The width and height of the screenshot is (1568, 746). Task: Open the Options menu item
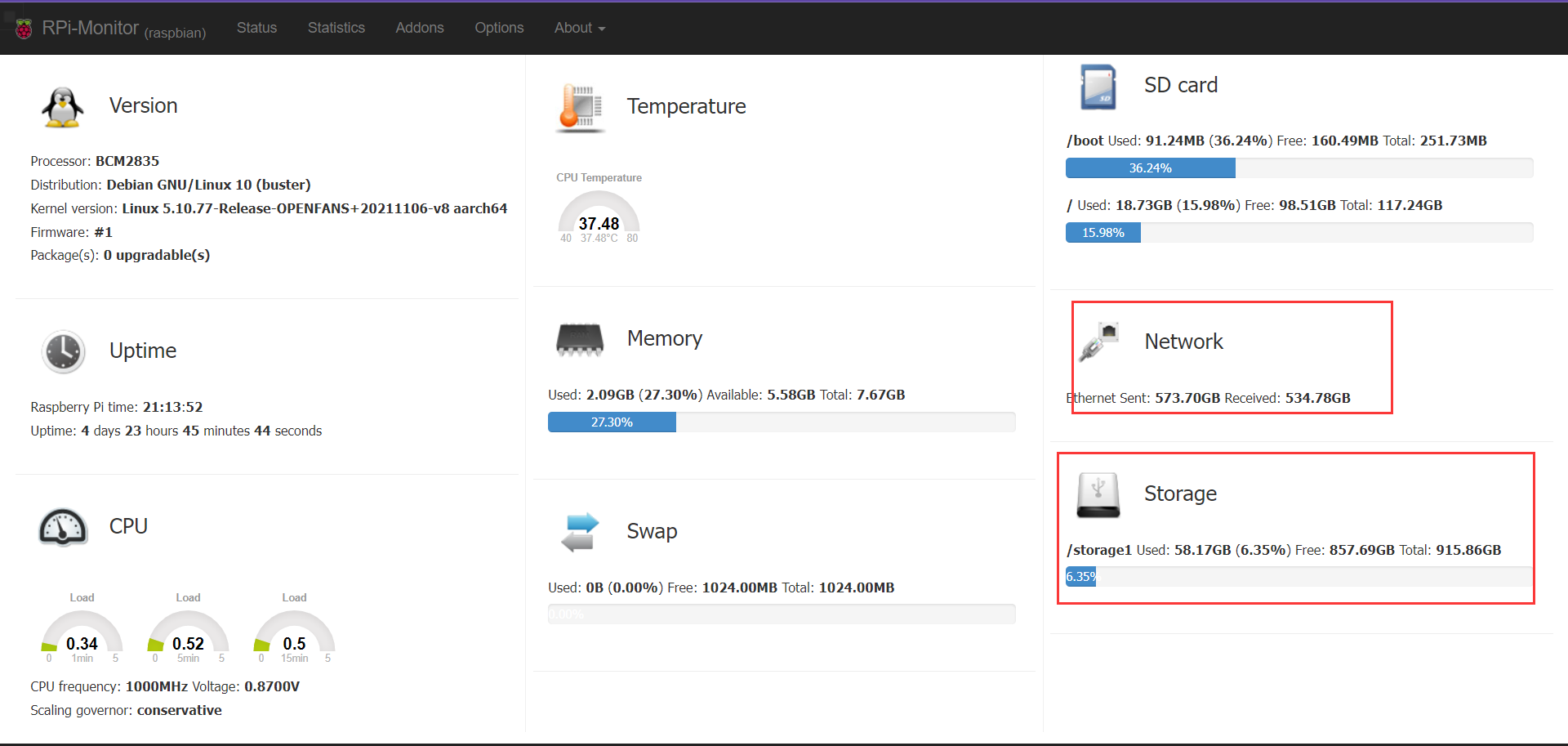pyautogui.click(x=498, y=28)
